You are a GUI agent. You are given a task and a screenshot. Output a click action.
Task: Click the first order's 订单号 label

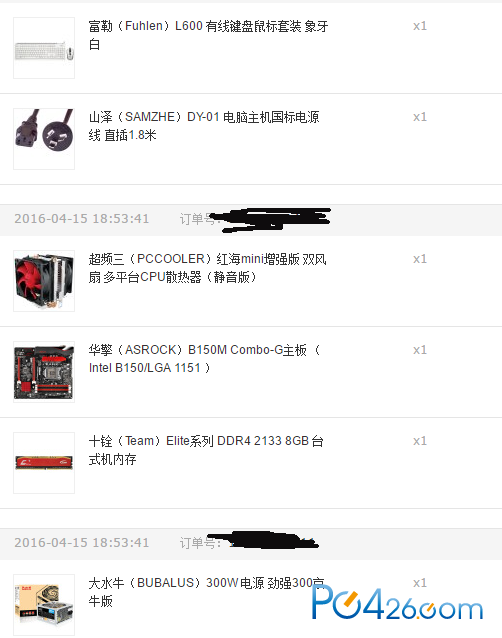click(x=199, y=219)
